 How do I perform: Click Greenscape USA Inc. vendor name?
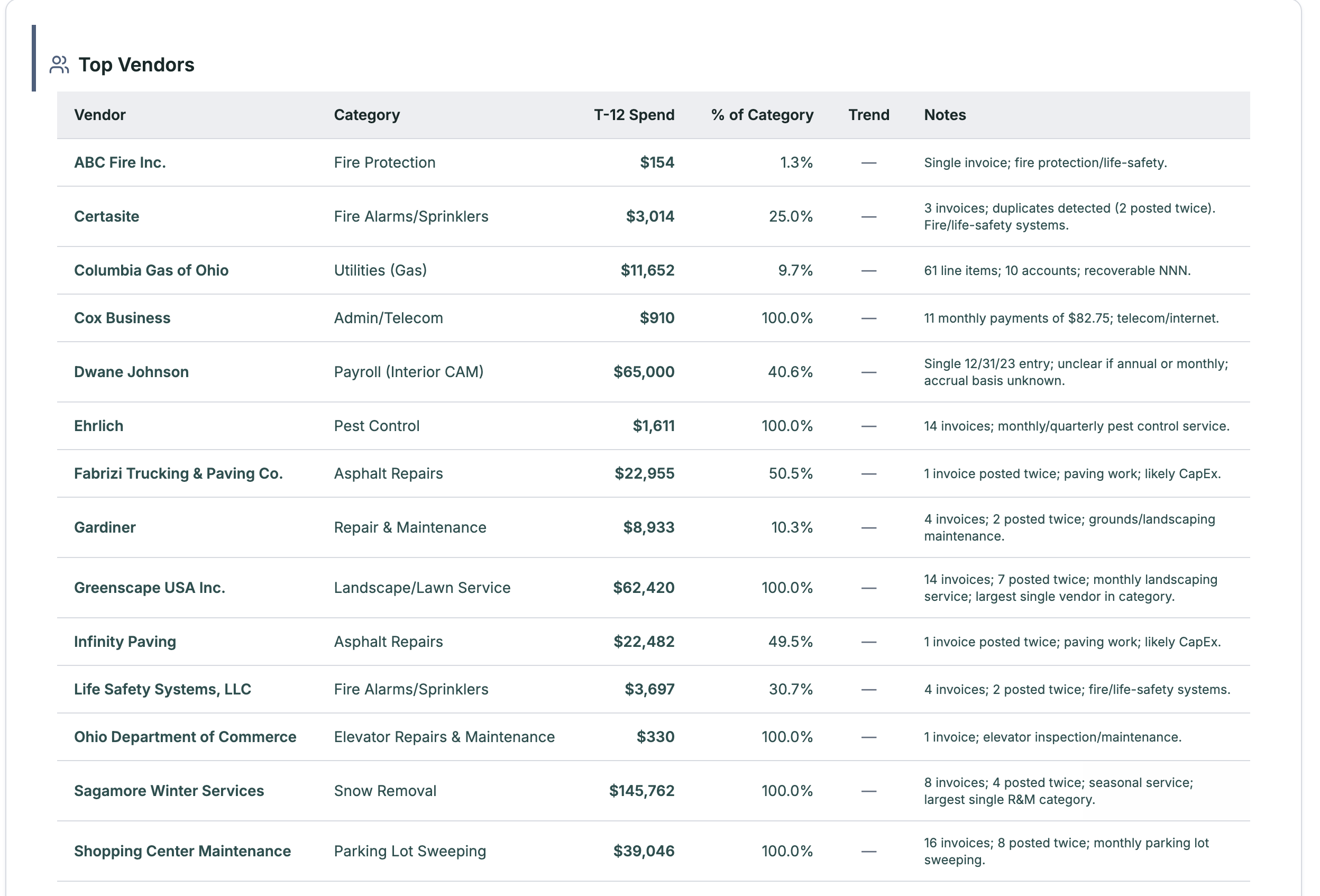(x=149, y=588)
